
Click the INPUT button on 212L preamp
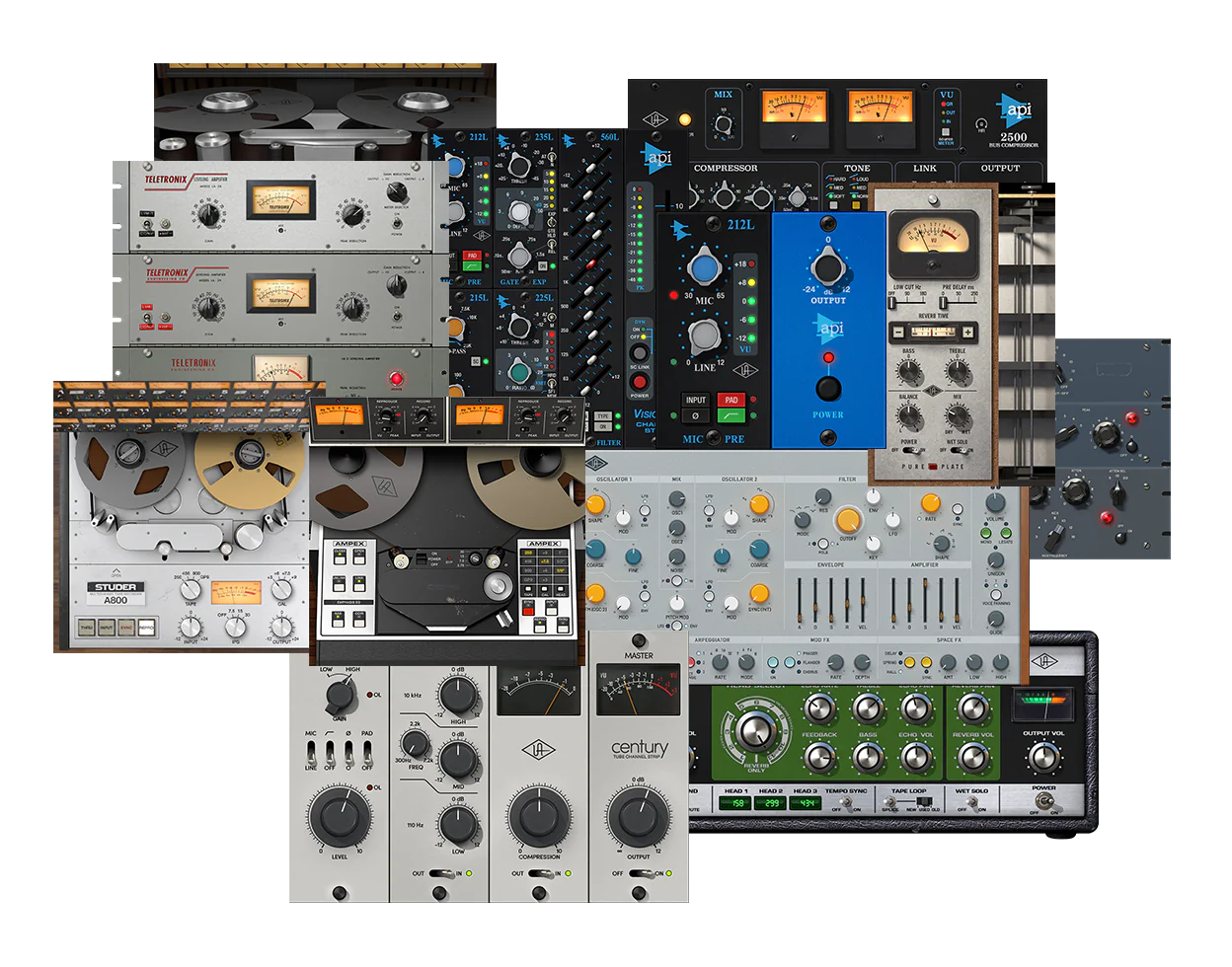pos(696,400)
